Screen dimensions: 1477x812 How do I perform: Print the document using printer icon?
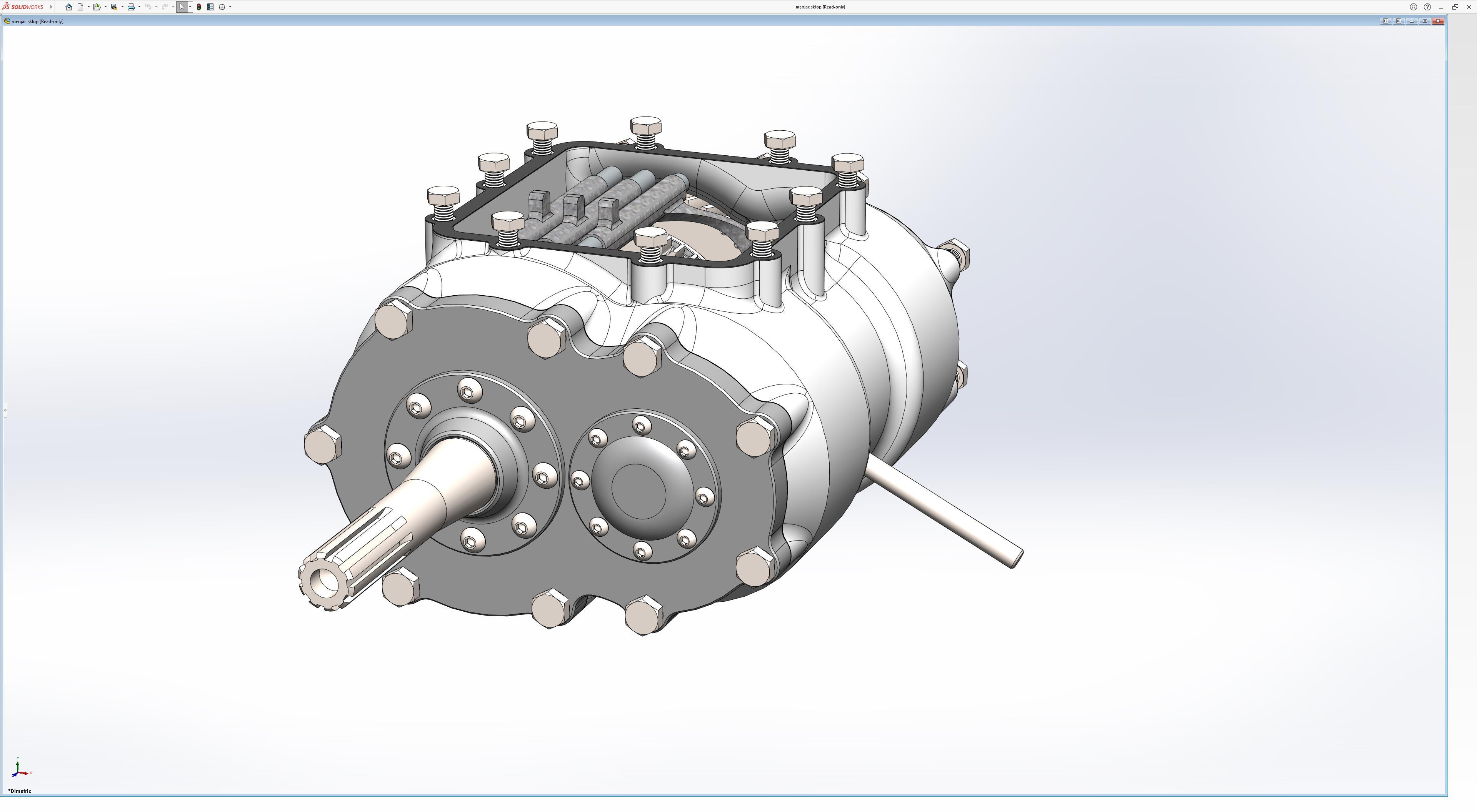click(x=131, y=7)
